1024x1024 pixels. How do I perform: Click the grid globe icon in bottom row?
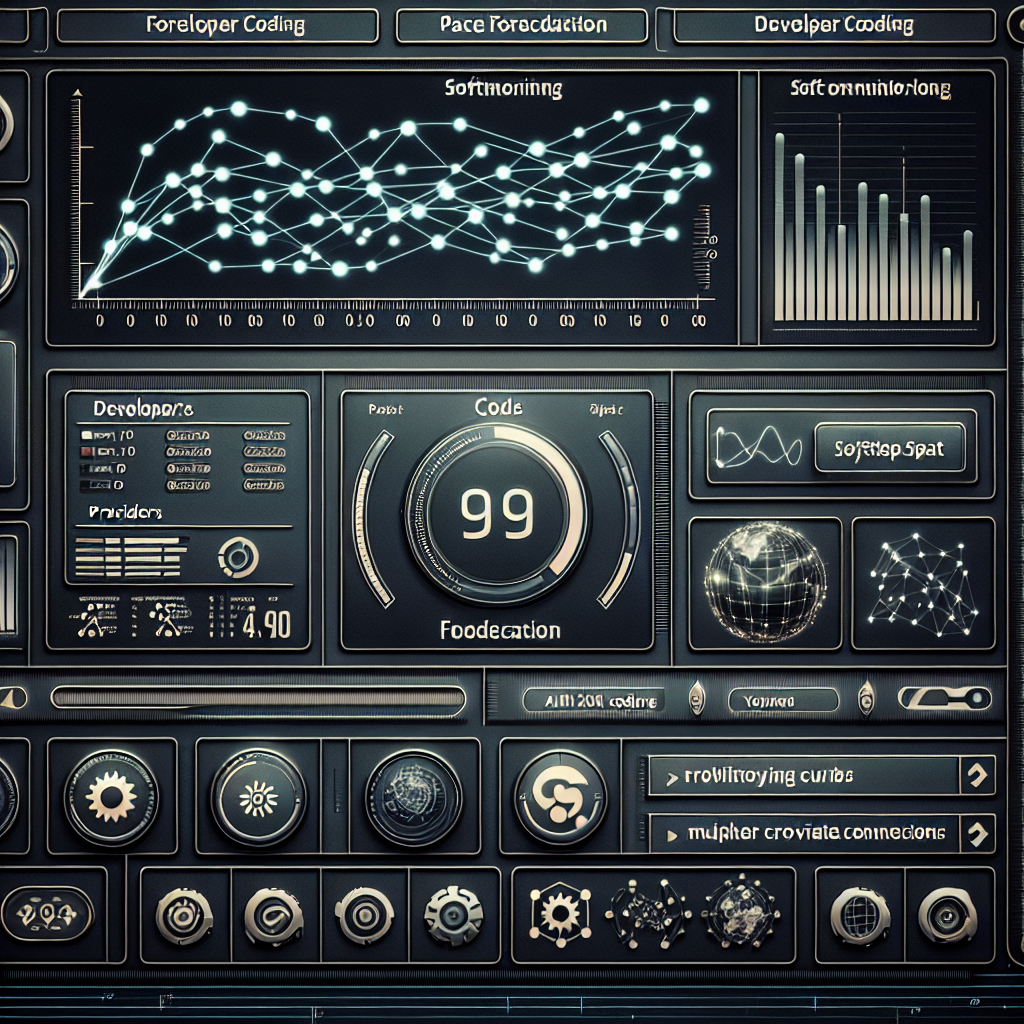859,915
